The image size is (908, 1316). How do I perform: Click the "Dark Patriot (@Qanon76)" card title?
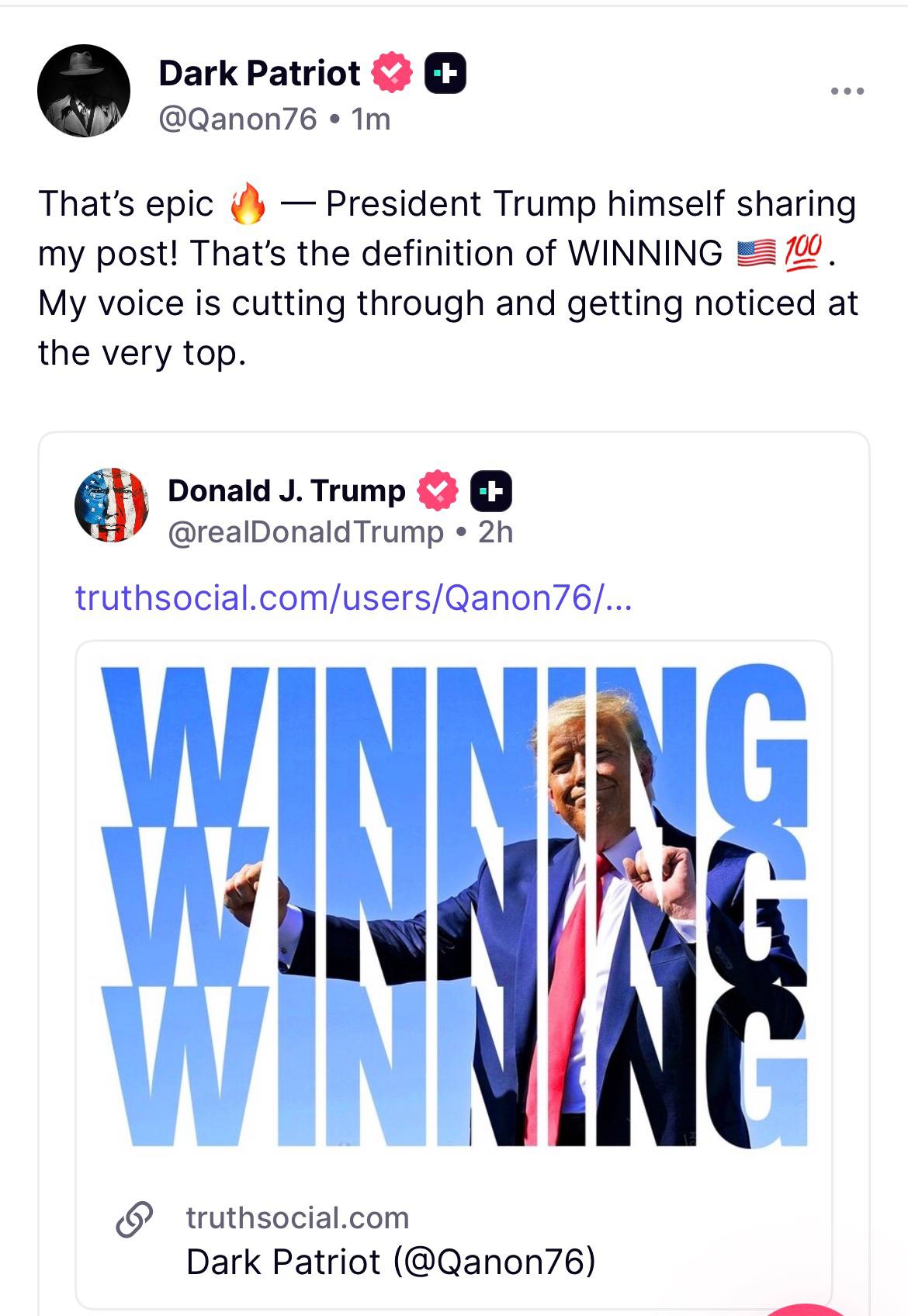[391, 1262]
